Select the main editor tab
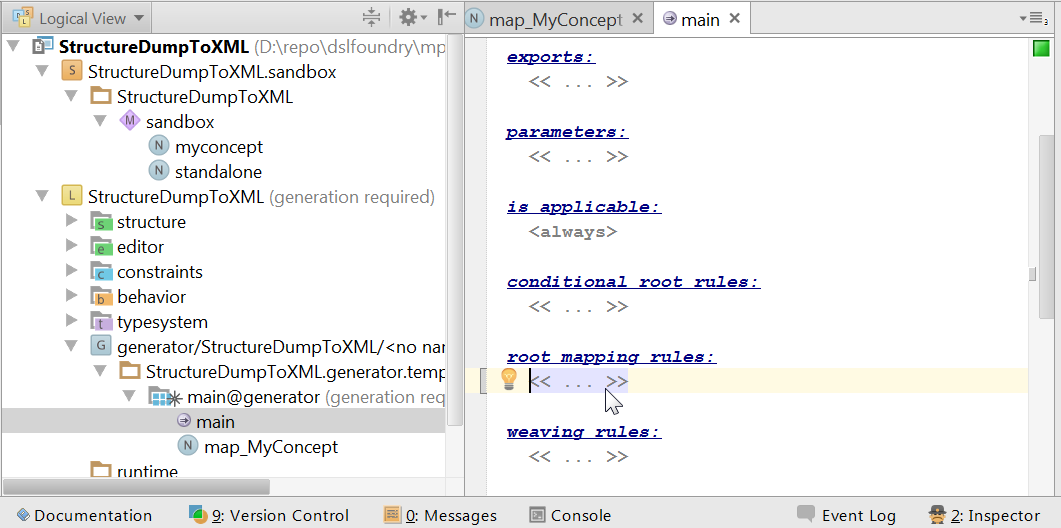Viewport: 1061px width, 528px height. (x=700, y=20)
